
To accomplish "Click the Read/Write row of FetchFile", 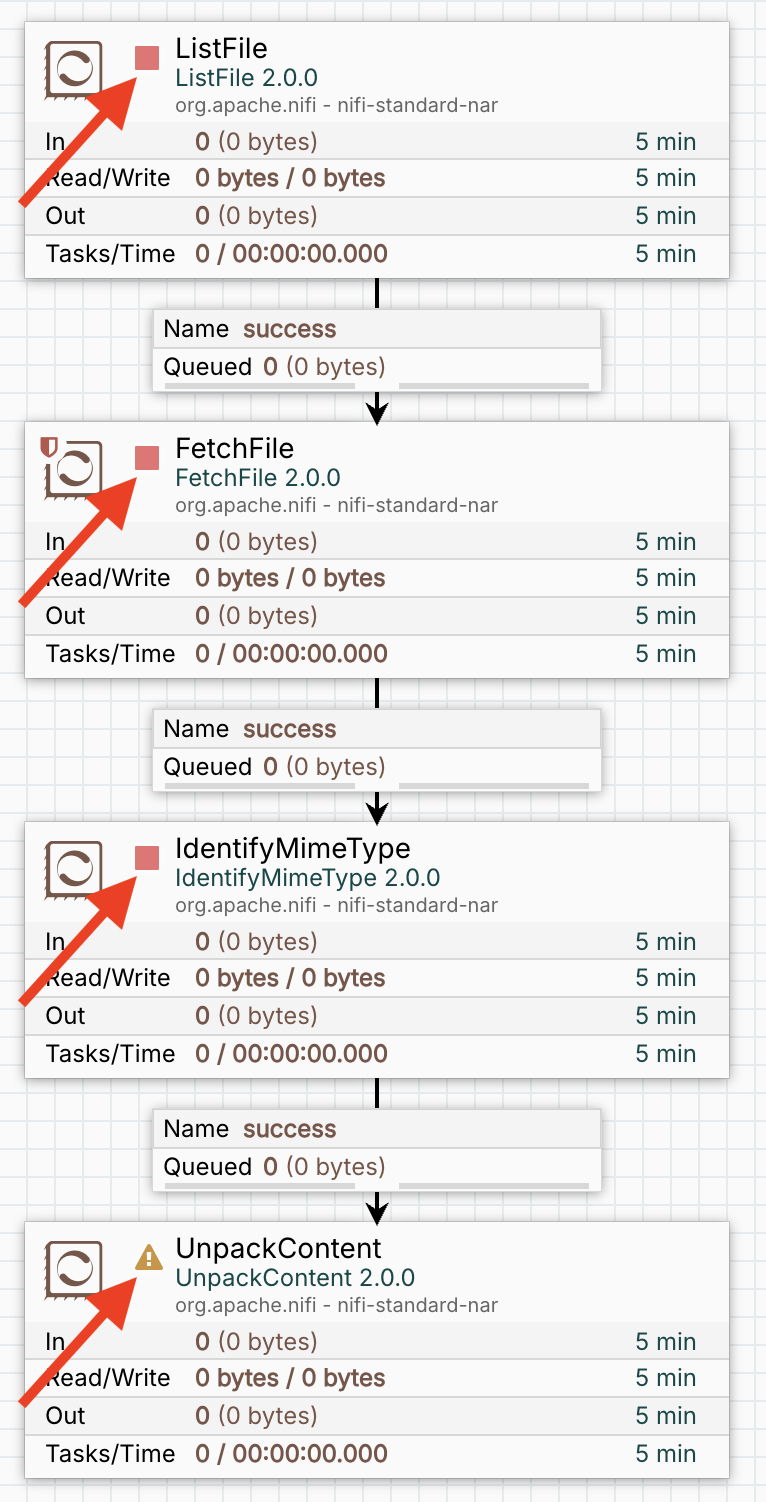I will point(376,578).
